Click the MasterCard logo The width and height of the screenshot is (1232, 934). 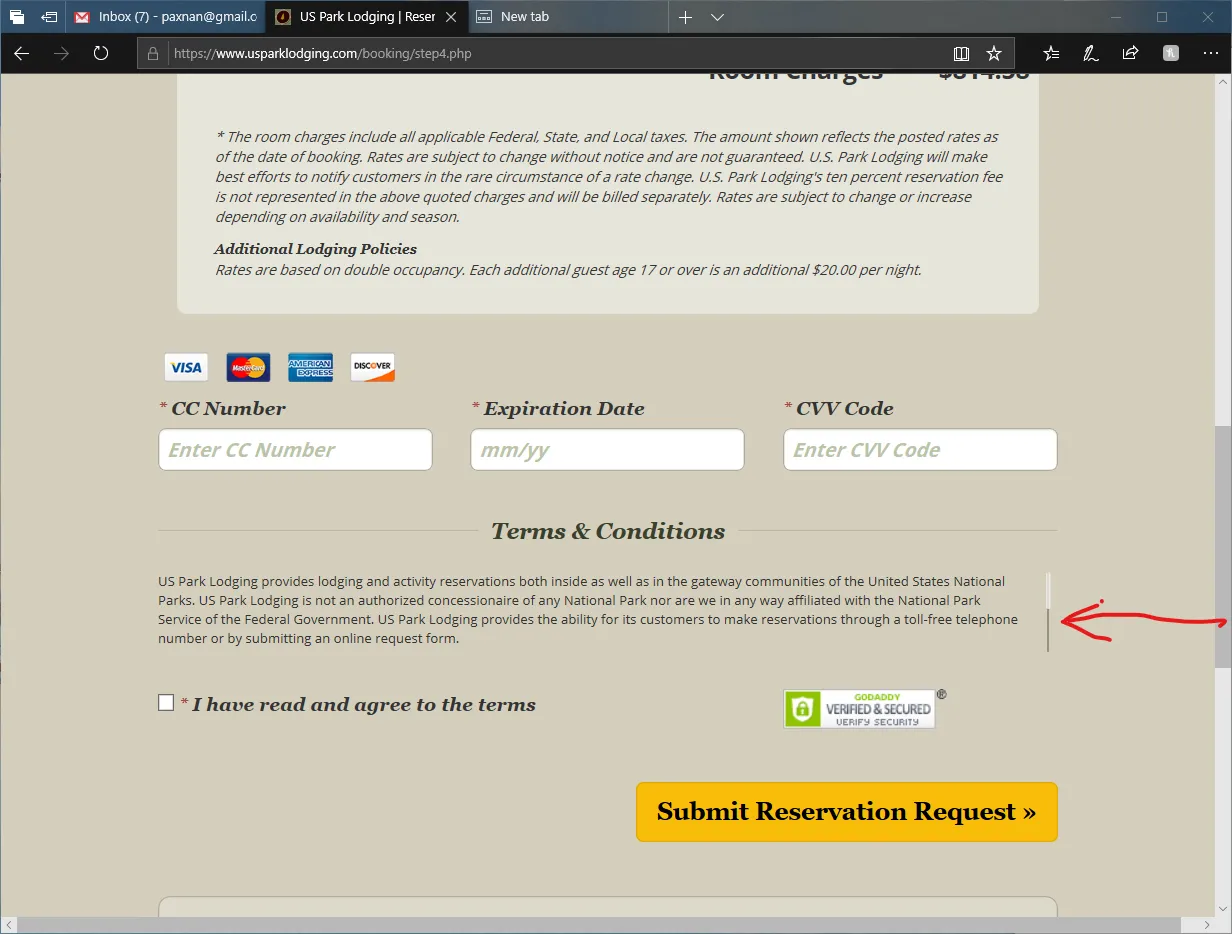(x=248, y=367)
